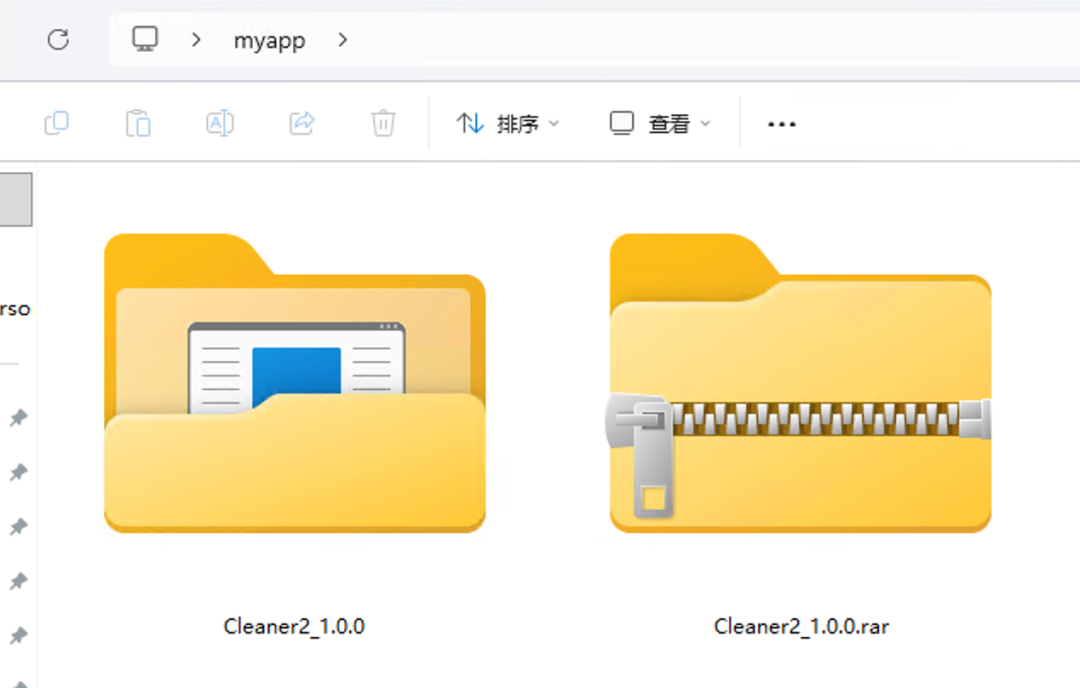Click the Delete trash icon
The width and height of the screenshot is (1080, 688).
pyautogui.click(x=383, y=123)
